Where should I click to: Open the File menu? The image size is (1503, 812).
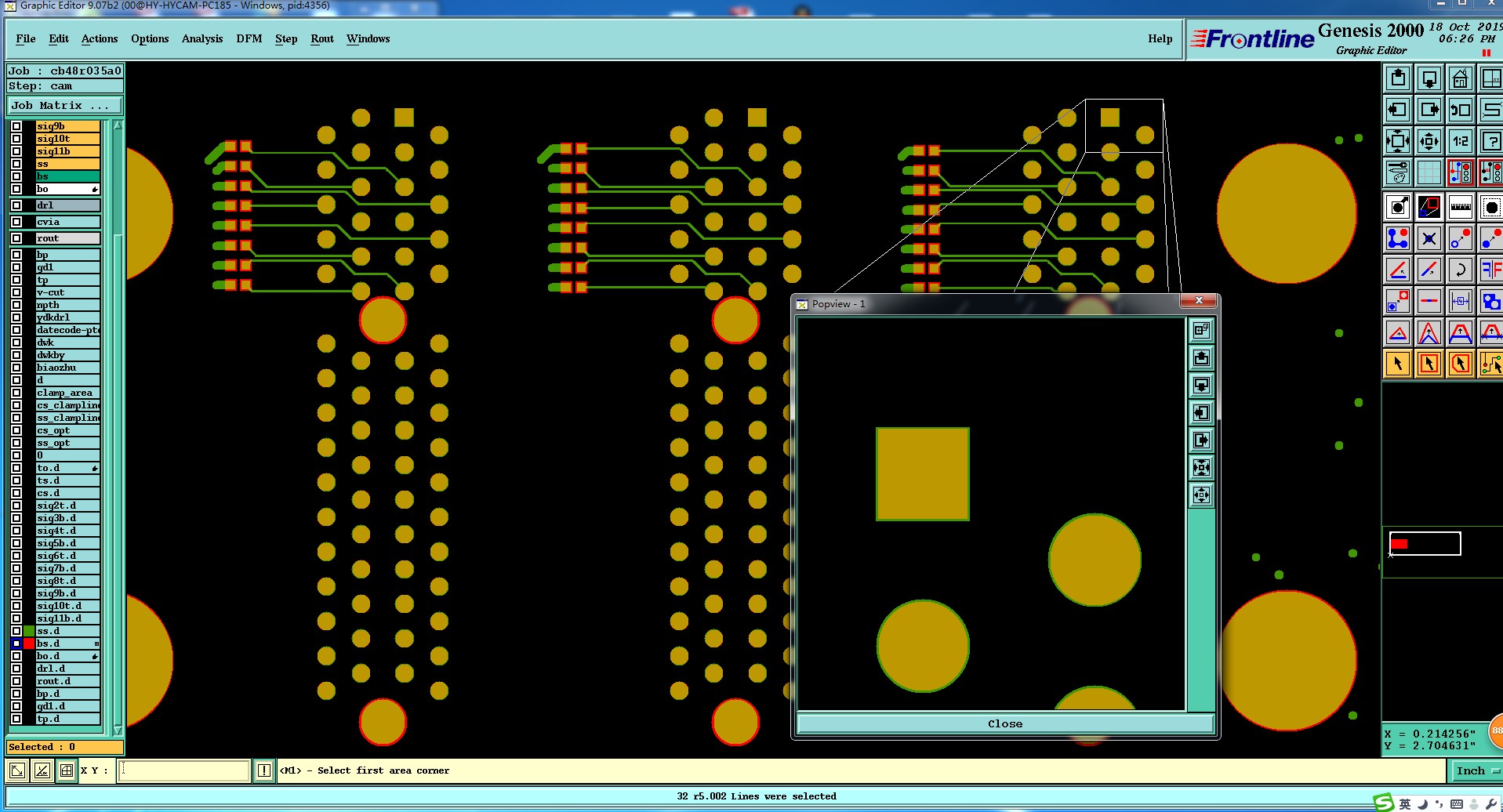tap(26, 38)
